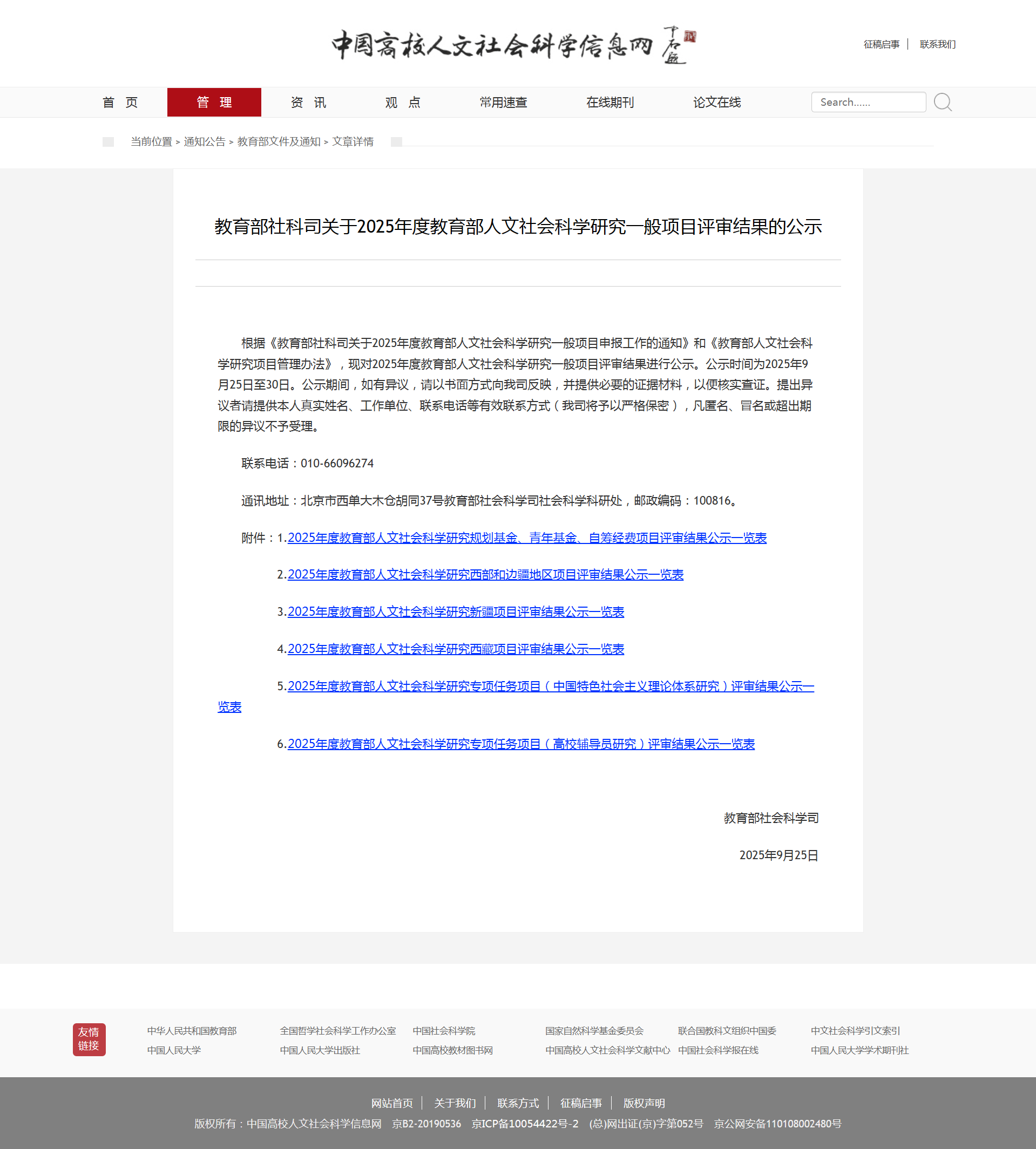Open attachment 1 规划基金 results list
The width and height of the screenshot is (1036, 1149).
[x=526, y=538]
